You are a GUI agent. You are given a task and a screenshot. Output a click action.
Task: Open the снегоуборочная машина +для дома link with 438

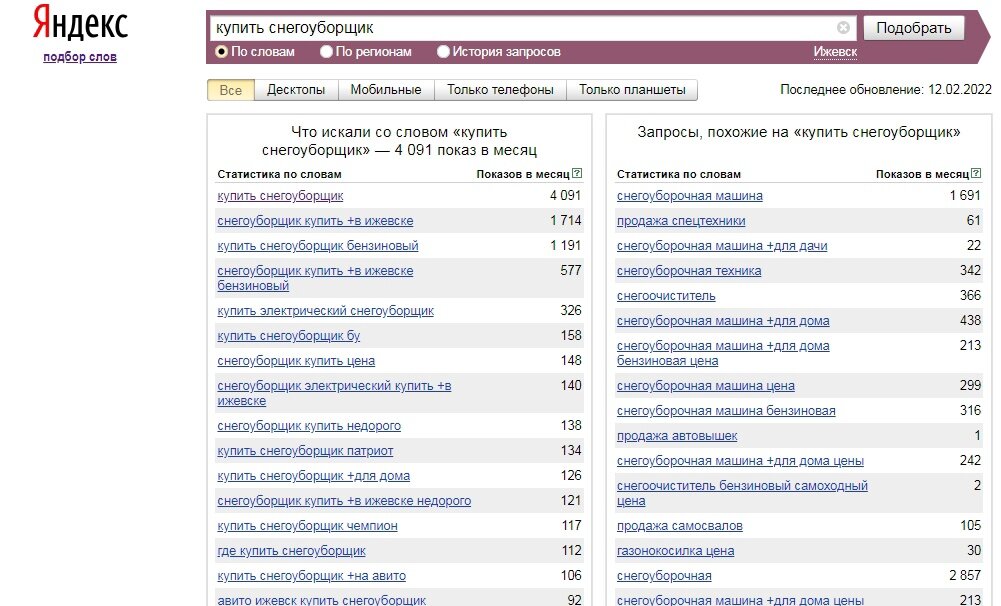pos(723,321)
